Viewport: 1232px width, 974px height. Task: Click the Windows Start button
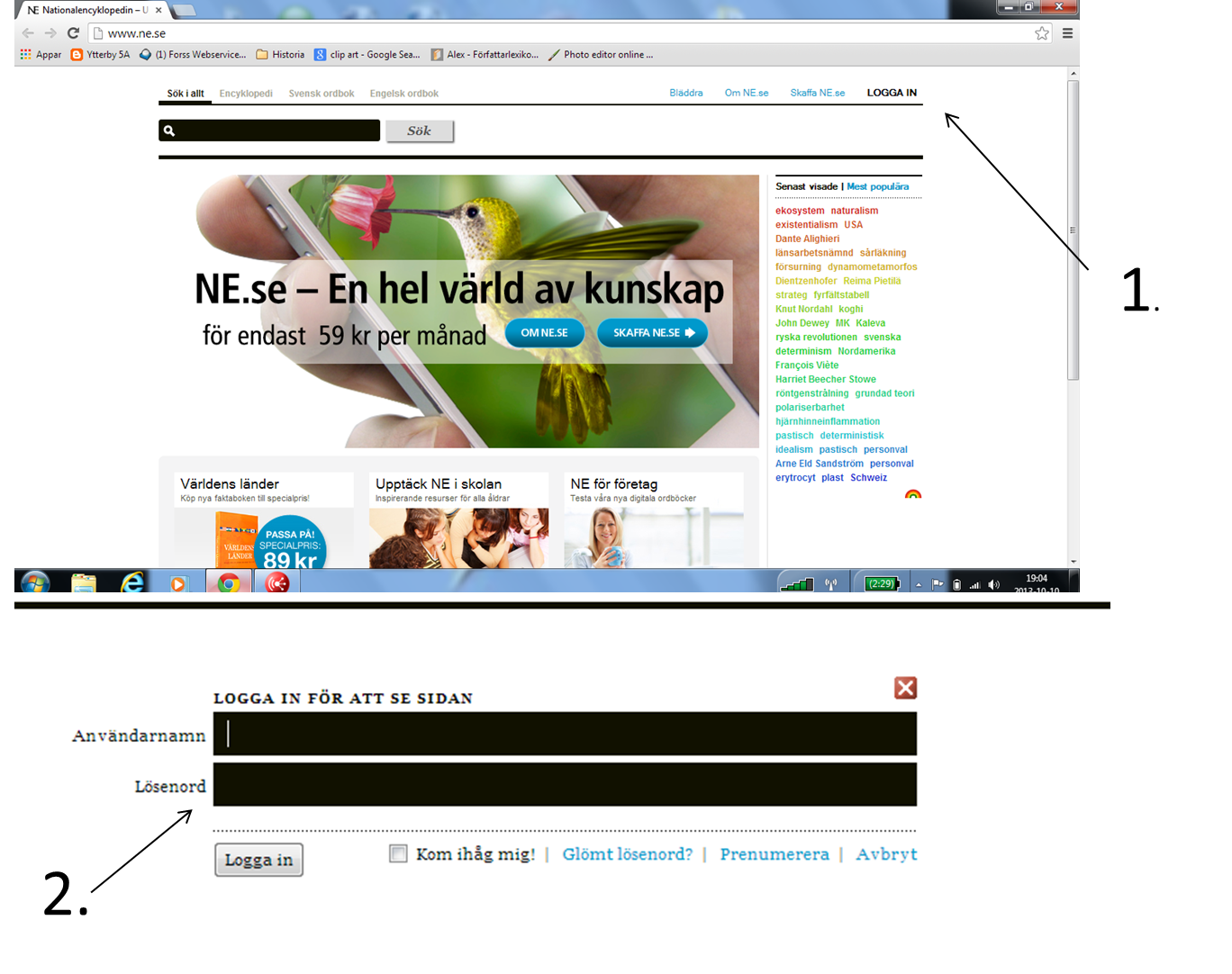[x=35, y=582]
